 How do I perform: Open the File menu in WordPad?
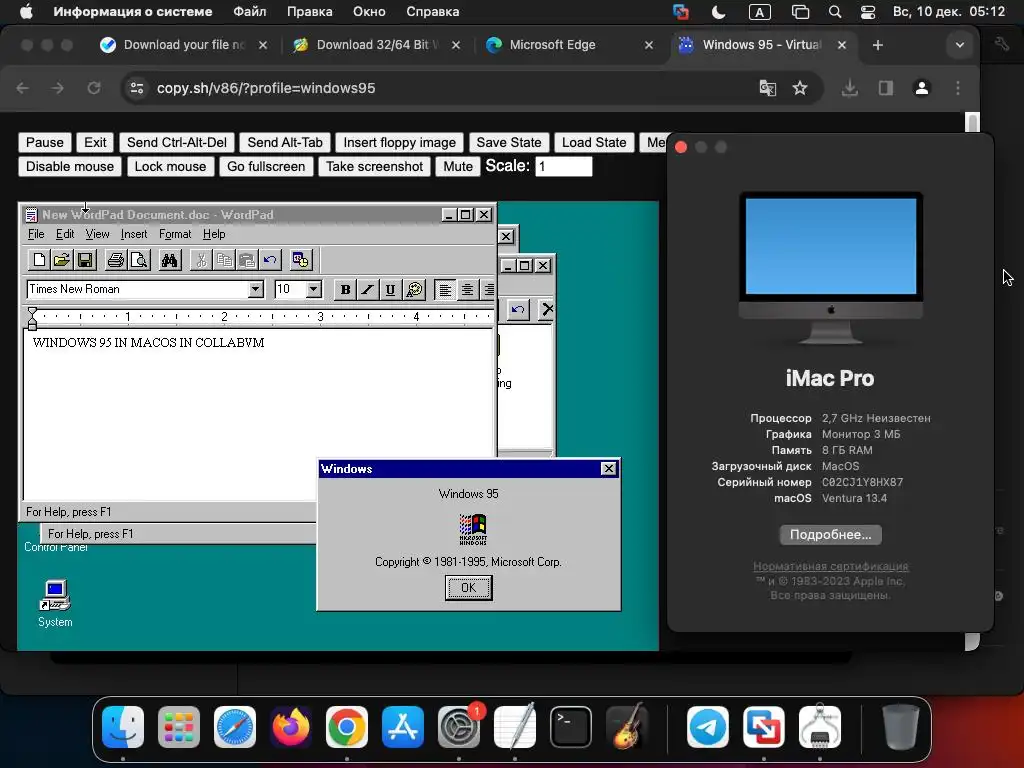(x=36, y=234)
